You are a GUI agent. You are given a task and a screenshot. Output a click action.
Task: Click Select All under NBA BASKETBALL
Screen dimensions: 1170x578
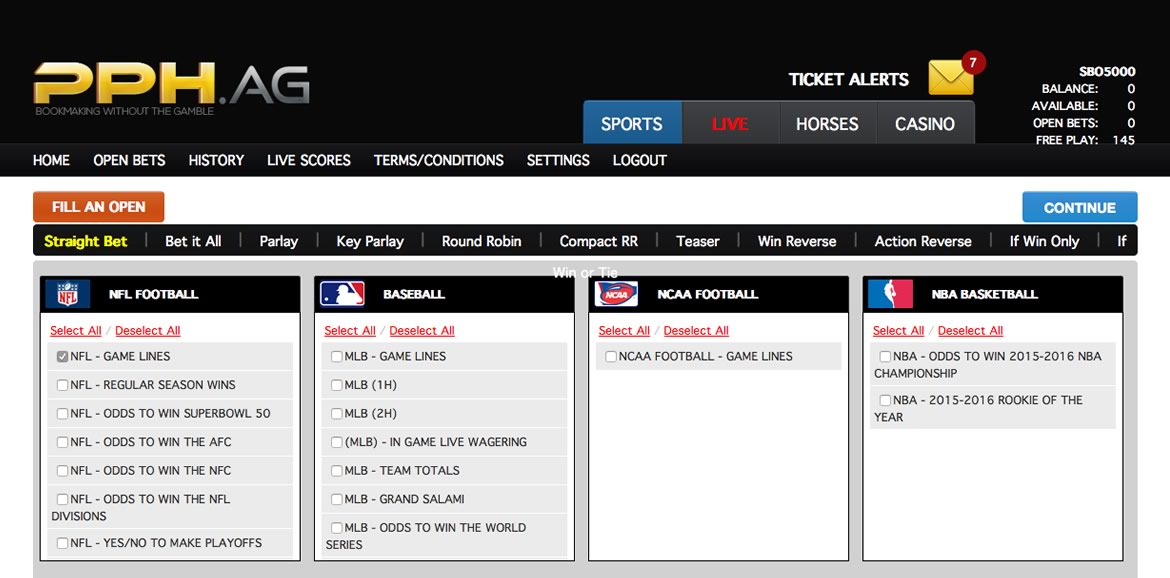[x=898, y=330]
